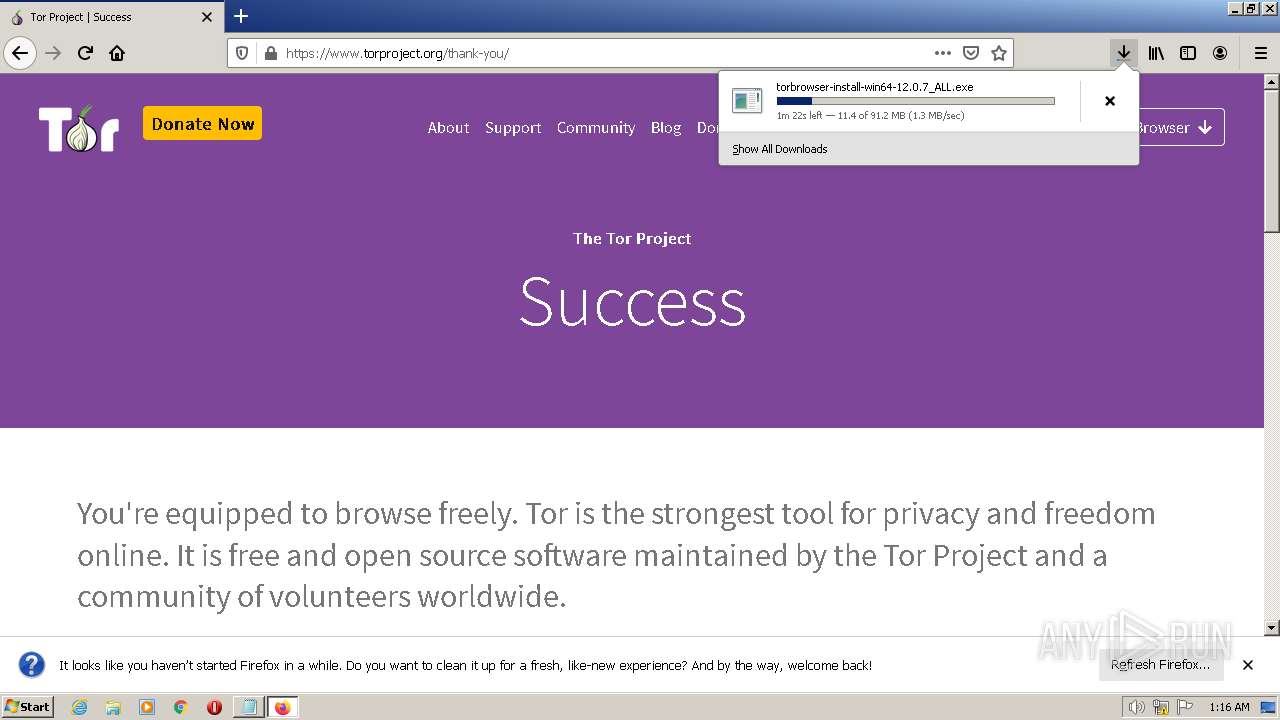The image size is (1280, 720).
Task: Open Windows Explorer from taskbar
Action: tap(113, 707)
